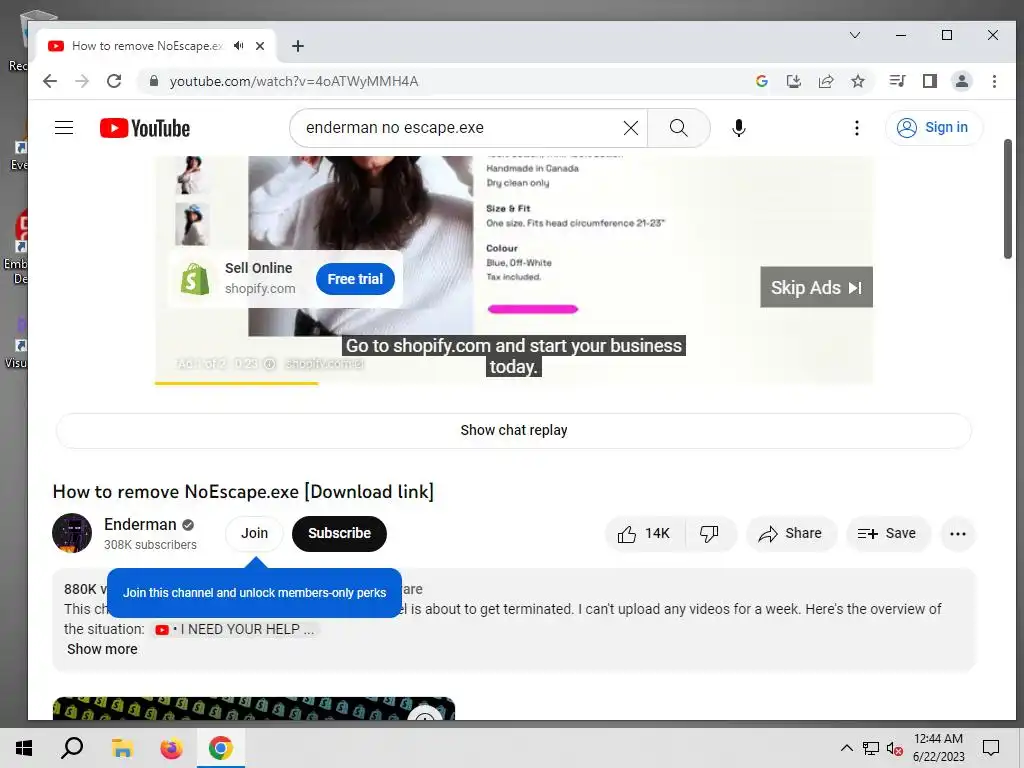
Task: Open the Enderman channel name link
Action: 140,524
